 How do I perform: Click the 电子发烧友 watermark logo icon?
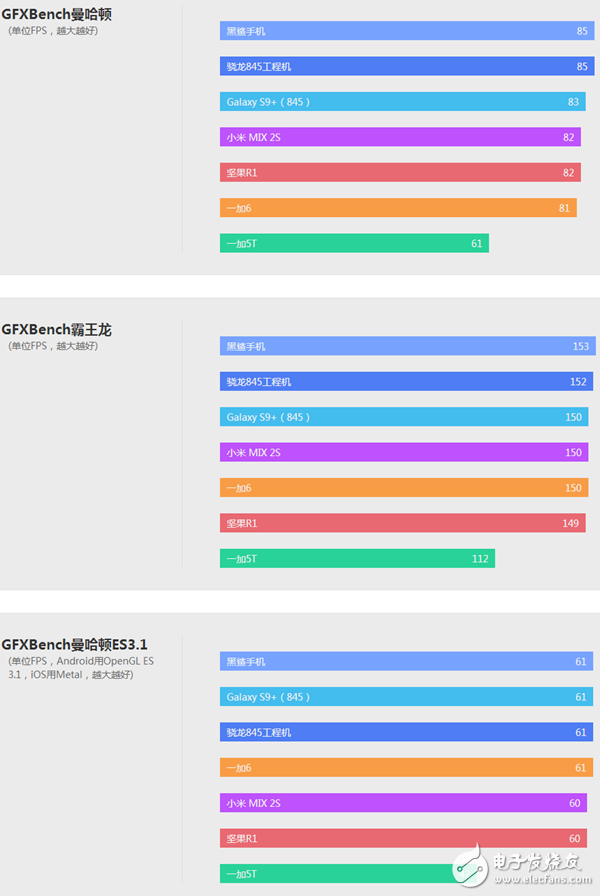click(470, 865)
